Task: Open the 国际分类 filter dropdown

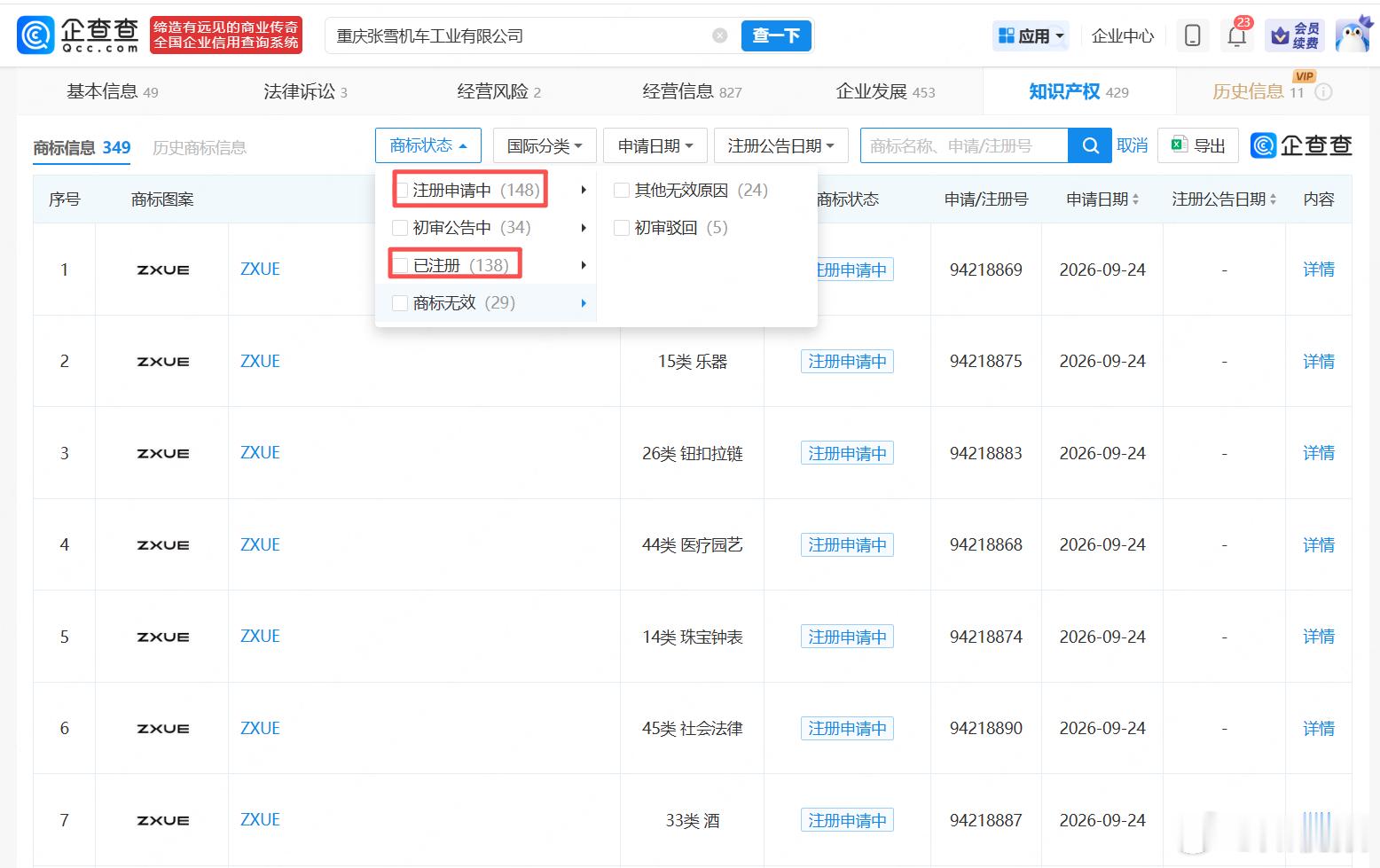Action: pyautogui.click(x=545, y=145)
